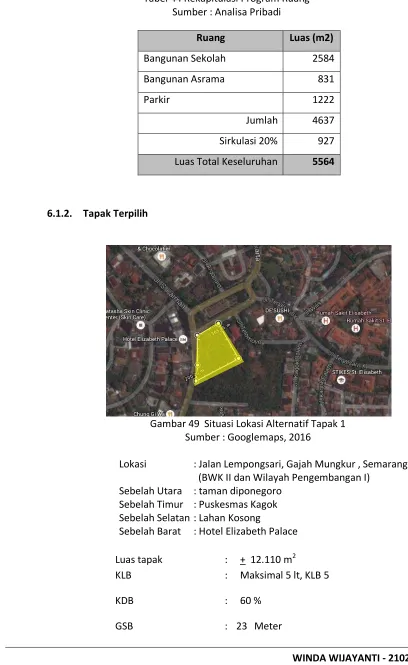Viewport: 408px width, 665px height.
Task: Select the GSB value '23 Meter'
Action: 259,626
